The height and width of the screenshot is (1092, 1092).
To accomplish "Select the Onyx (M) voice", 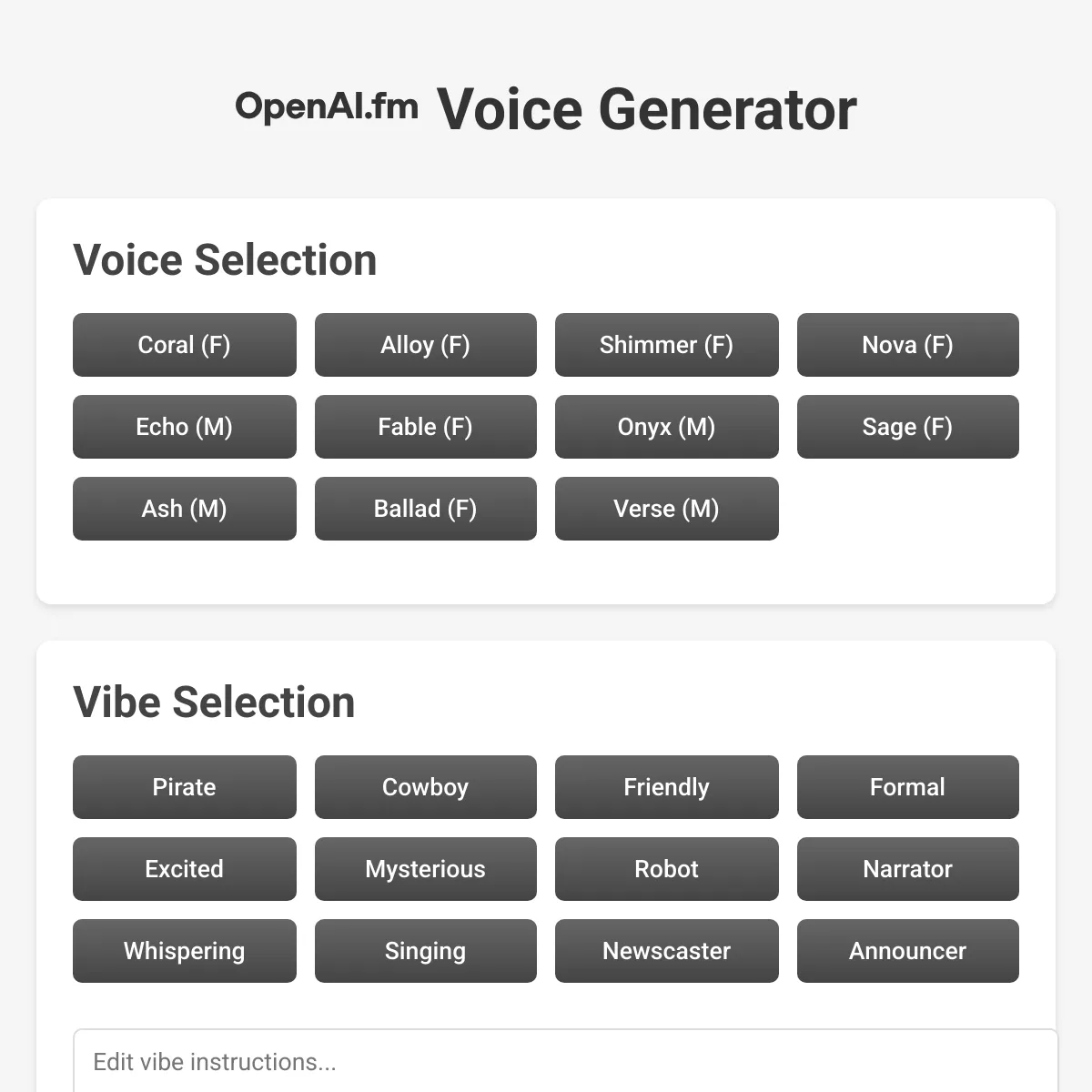I will [x=666, y=427].
